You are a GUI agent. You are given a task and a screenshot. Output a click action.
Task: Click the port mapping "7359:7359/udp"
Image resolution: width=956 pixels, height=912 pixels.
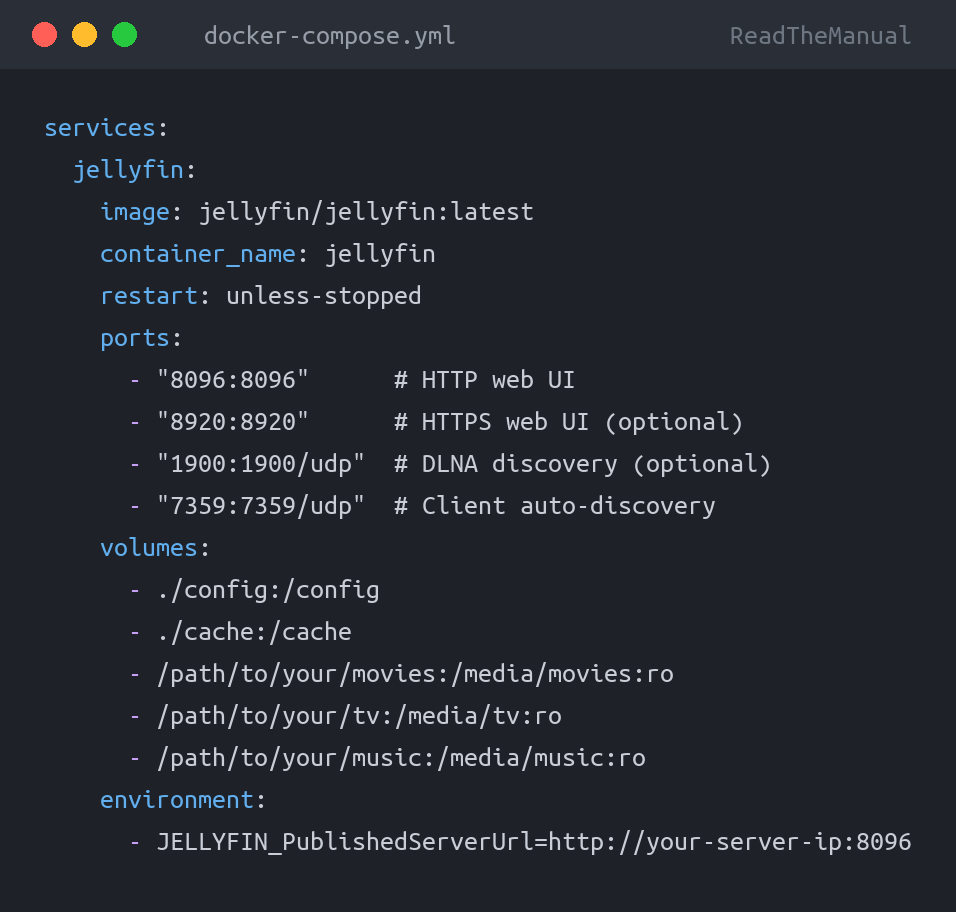[261, 506]
